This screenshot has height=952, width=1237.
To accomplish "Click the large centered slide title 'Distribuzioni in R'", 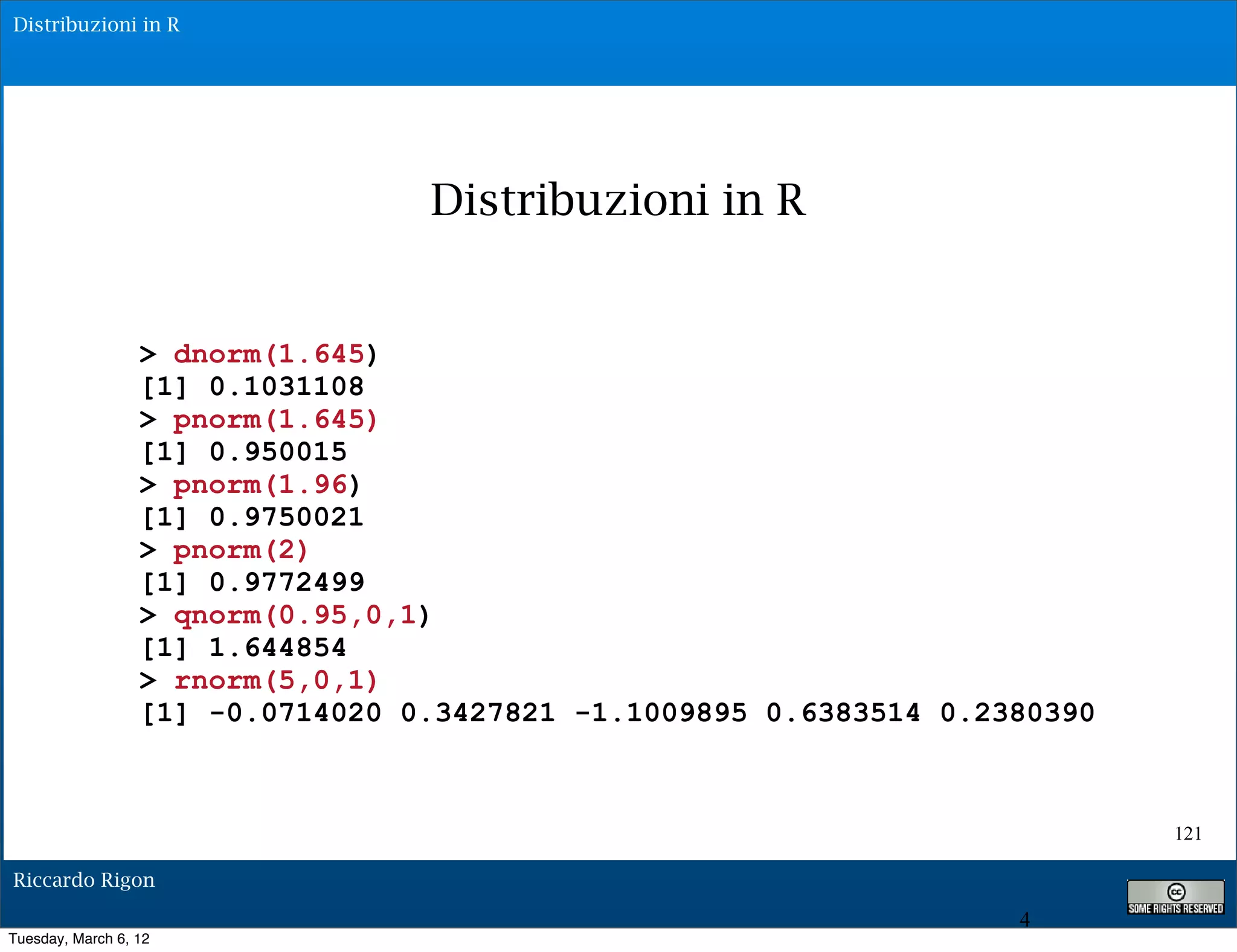I will click(618, 200).
